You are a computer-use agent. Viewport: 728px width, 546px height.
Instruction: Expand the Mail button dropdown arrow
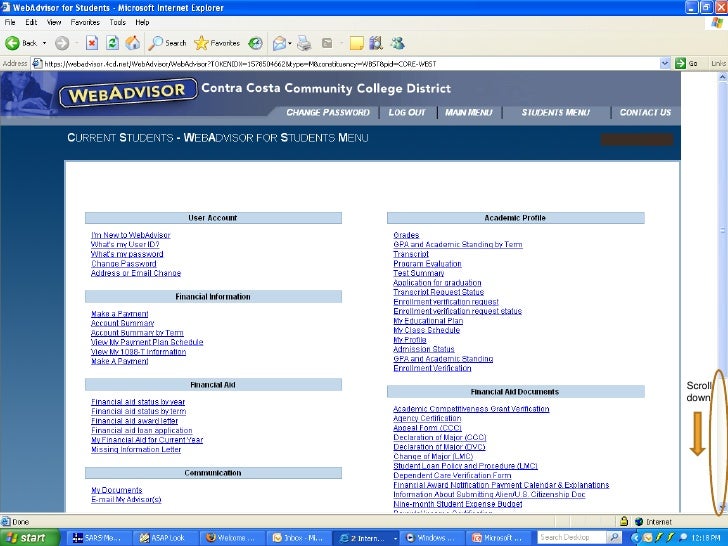pos(290,43)
